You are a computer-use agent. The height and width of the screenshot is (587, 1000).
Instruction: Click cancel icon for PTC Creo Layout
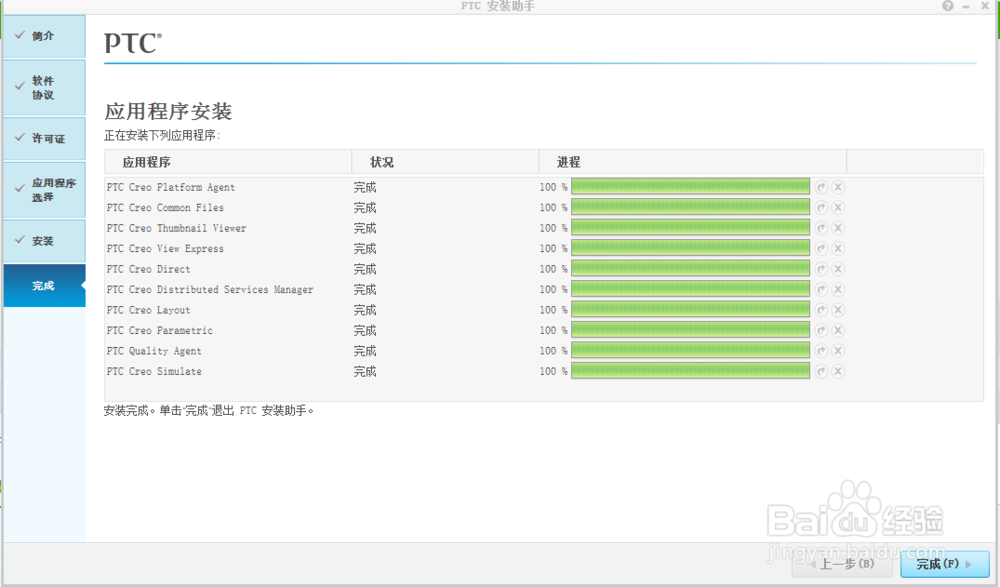click(838, 309)
